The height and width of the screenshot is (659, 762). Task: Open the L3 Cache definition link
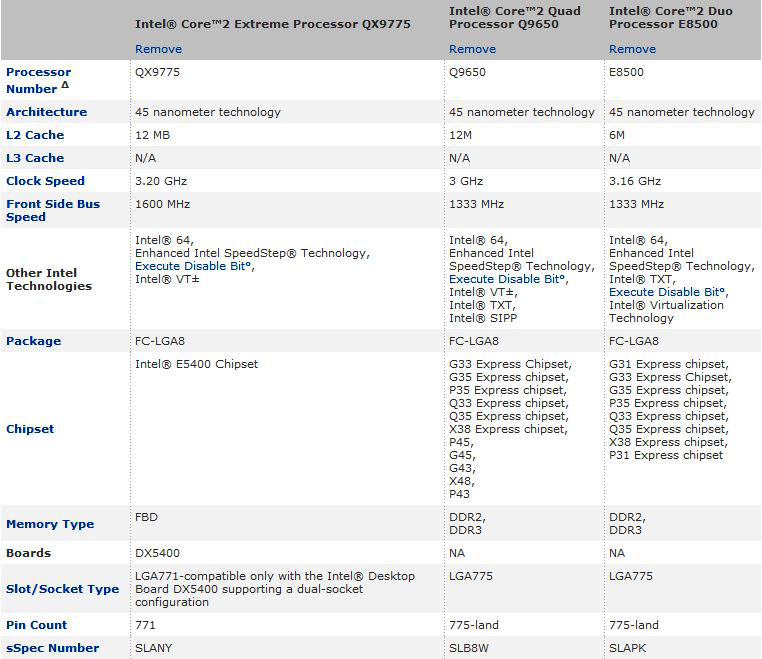pos(35,158)
